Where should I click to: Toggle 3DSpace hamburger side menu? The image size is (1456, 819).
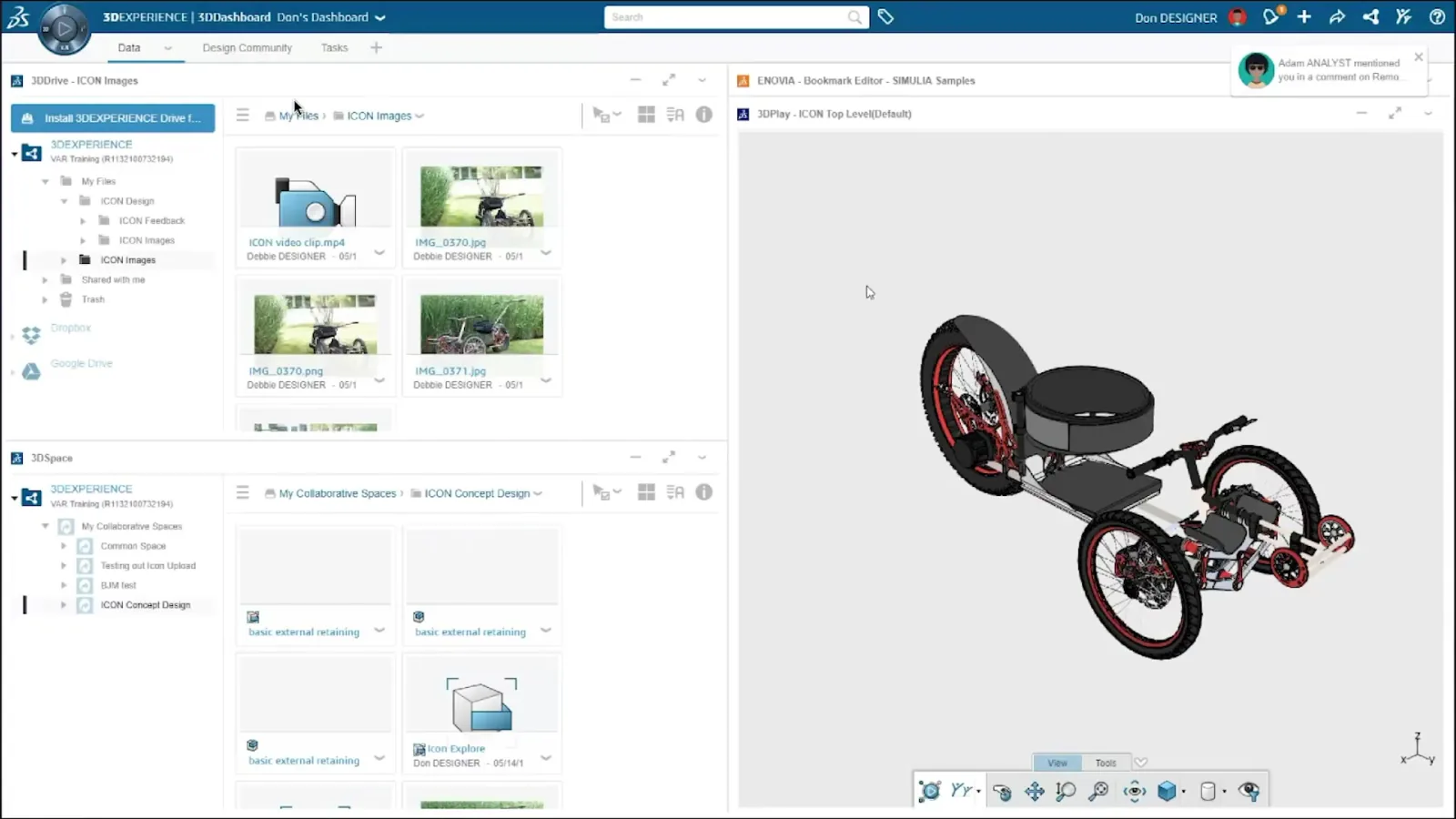point(242,492)
